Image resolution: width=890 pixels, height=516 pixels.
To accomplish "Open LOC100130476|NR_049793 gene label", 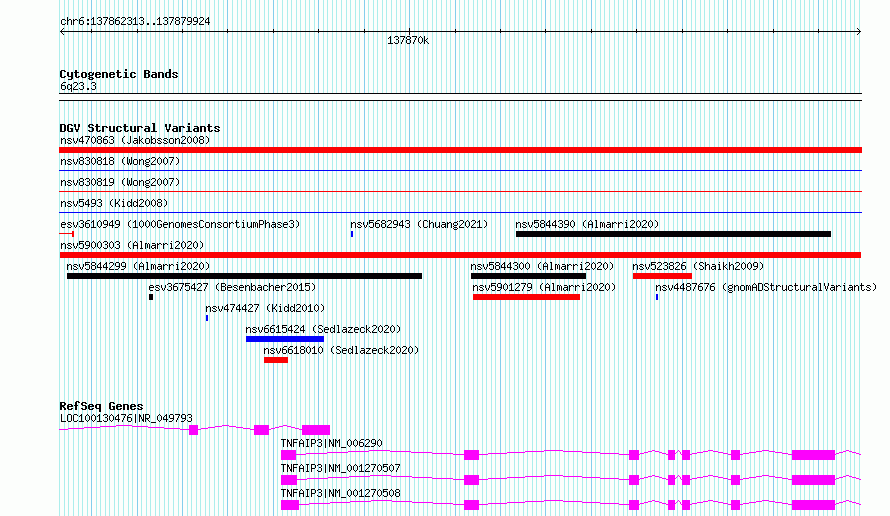I will (x=126, y=418).
